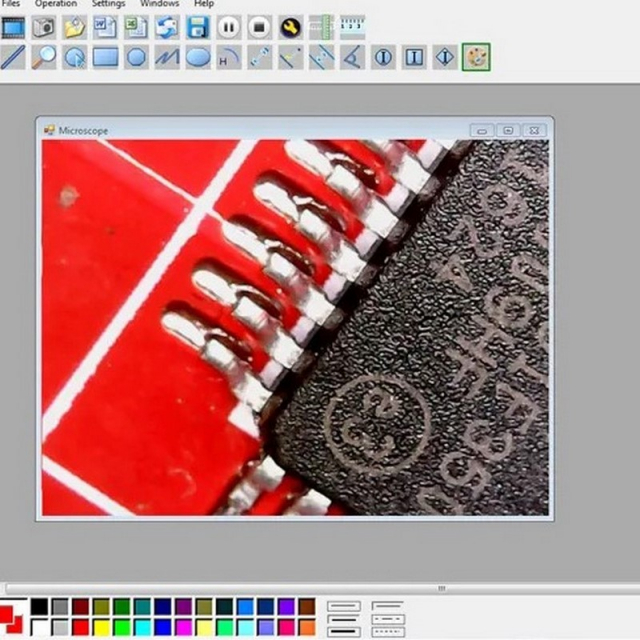Select the line drawing tool
This screenshot has height=640, width=640.
click(x=12, y=57)
